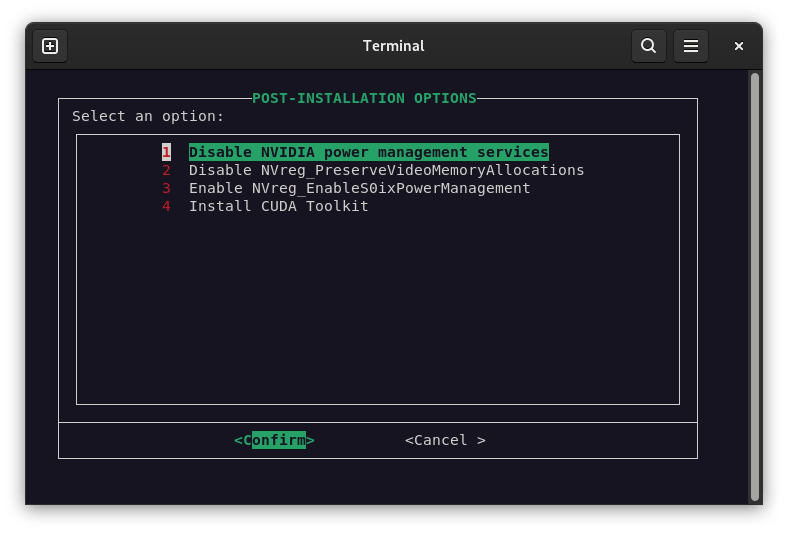Open the hamburger main menu
The height and width of the screenshot is (533, 788).
tap(690, 46)
